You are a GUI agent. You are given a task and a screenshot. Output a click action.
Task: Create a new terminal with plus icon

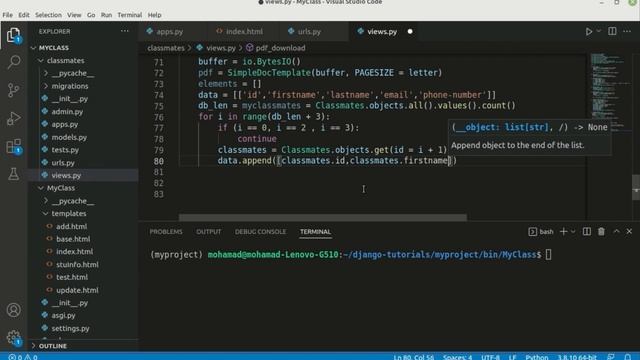click(563, 231)
